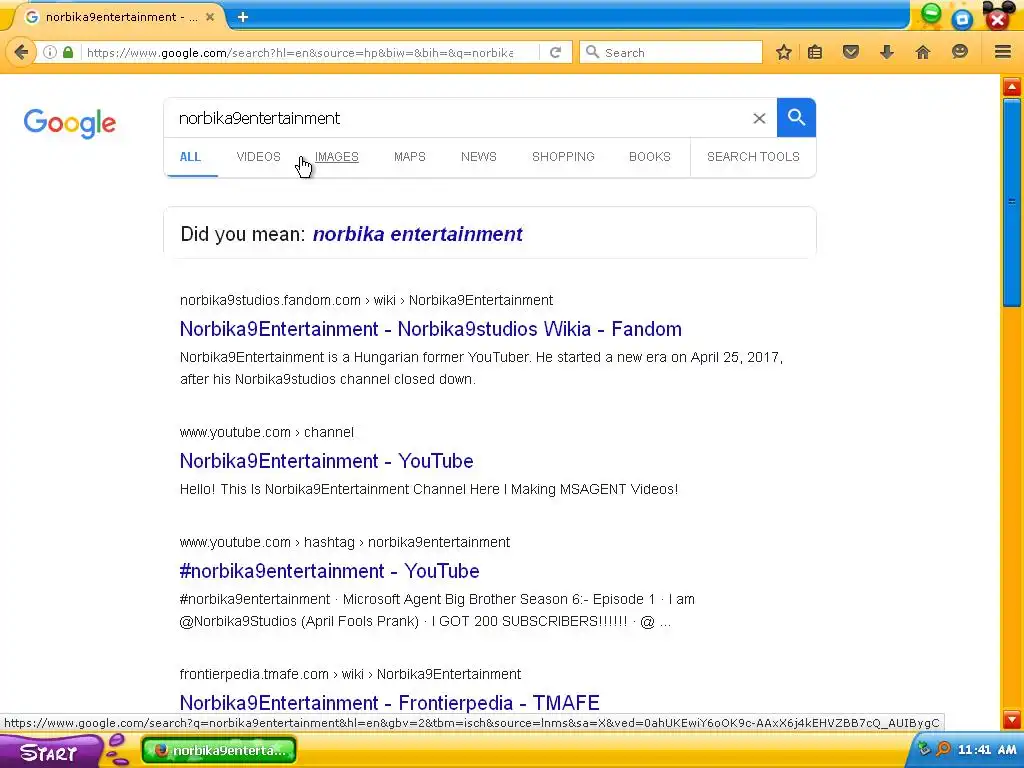The height and width of the screenshot is (768, 1024).
Task: Click 'frontierpedia.tmafe.com' breadcrumb text
Action: [x=254, y=674]
